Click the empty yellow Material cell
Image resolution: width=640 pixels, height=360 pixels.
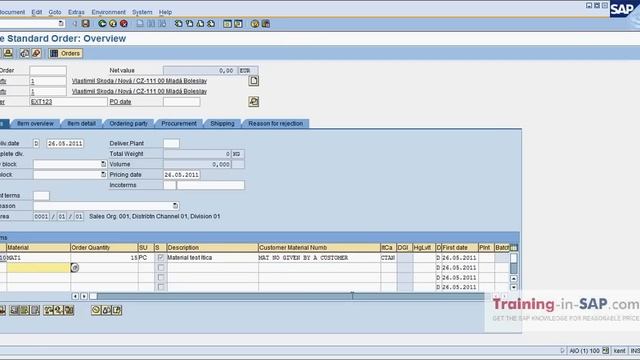pyautogui.click(x=38, y=268)
